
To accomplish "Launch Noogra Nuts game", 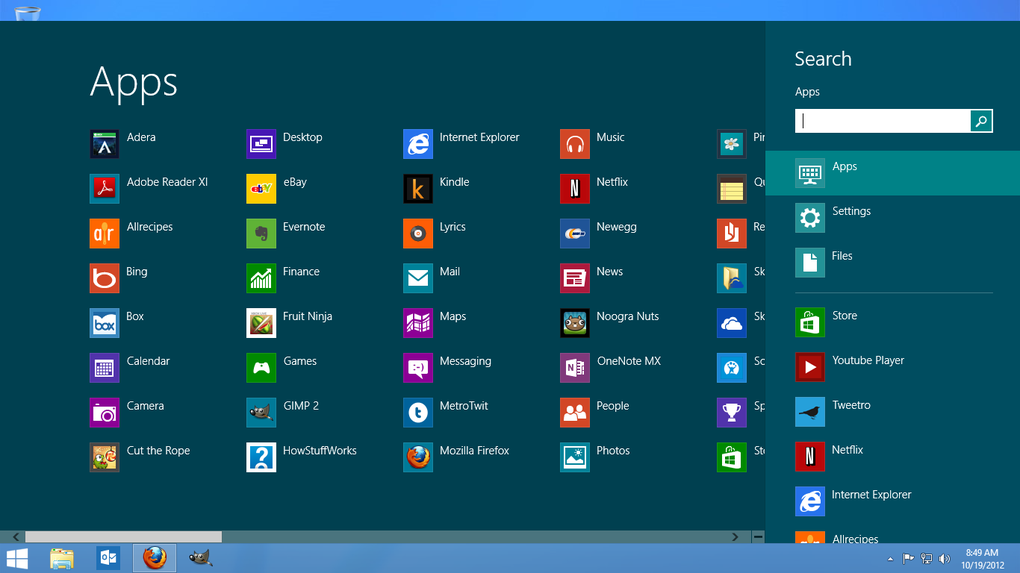I will 574,323.
